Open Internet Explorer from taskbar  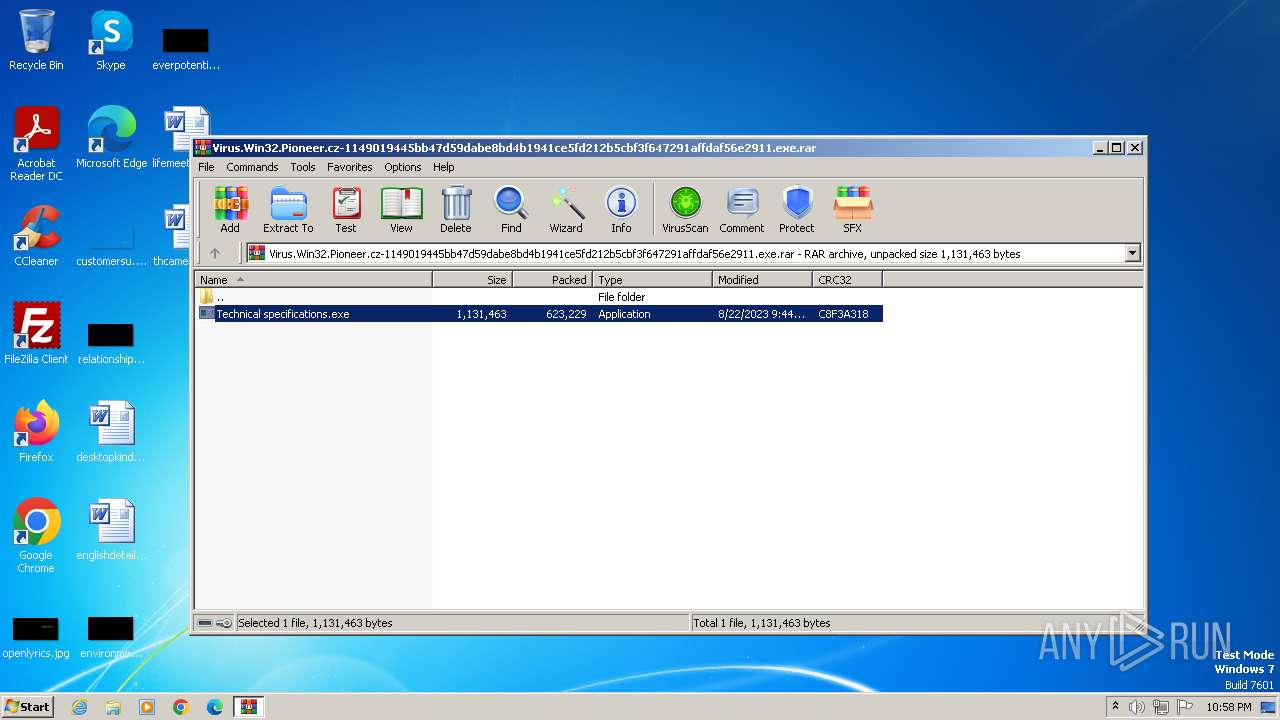pyautogui.click(x=79, y=707)
